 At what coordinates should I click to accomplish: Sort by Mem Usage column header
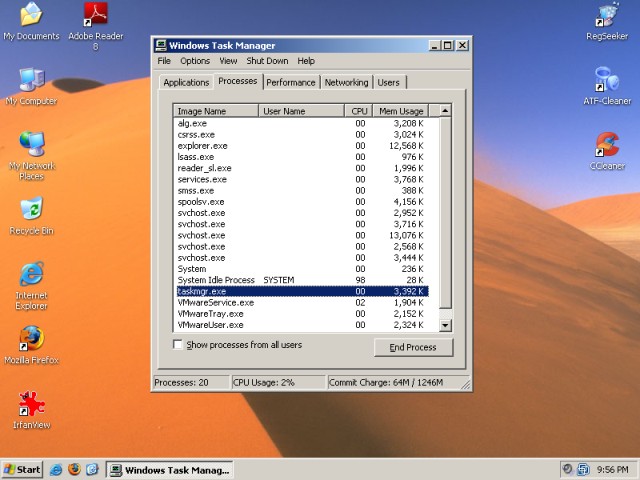(401, 111)
